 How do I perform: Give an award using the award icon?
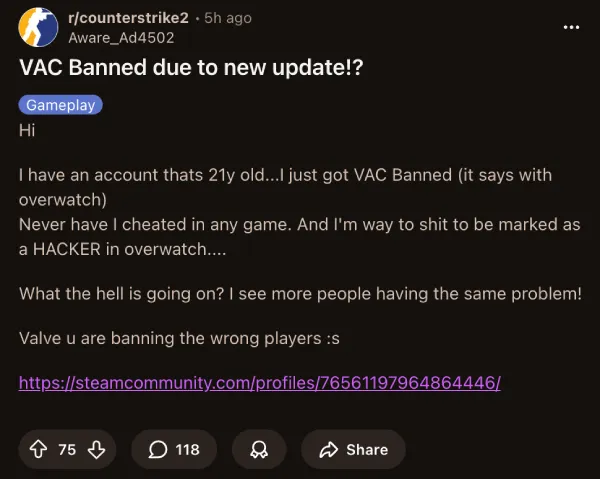259,450
